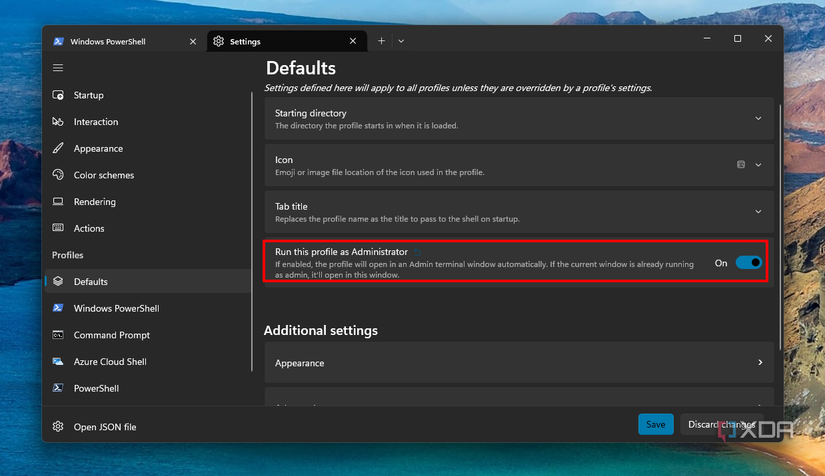Image resolution: width=825 pixels, height=476 pixels.
Task: Open Additional settings Appearance page
Action: click(x=519, y=363)
